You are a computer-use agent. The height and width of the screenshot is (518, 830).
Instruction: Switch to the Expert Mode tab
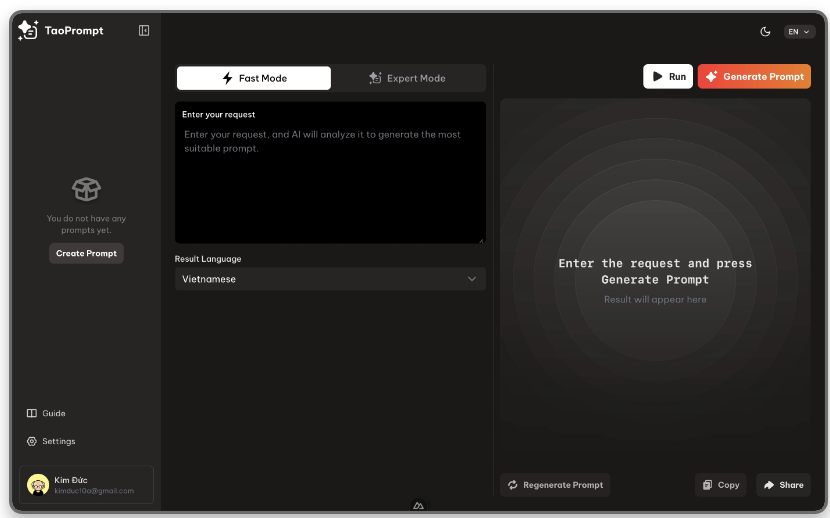(x=408, y=78)
